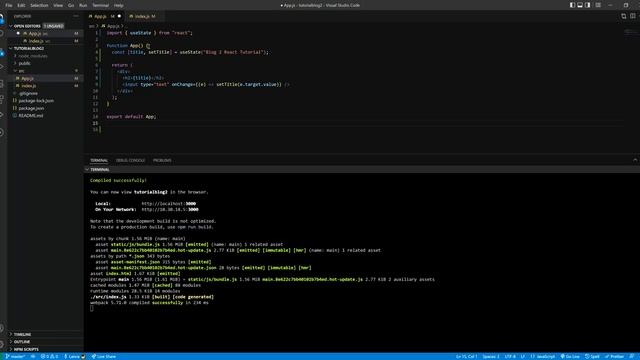Click Live Share in status bar
Viewport: 640px width, 360px height.
click(104, 356)
